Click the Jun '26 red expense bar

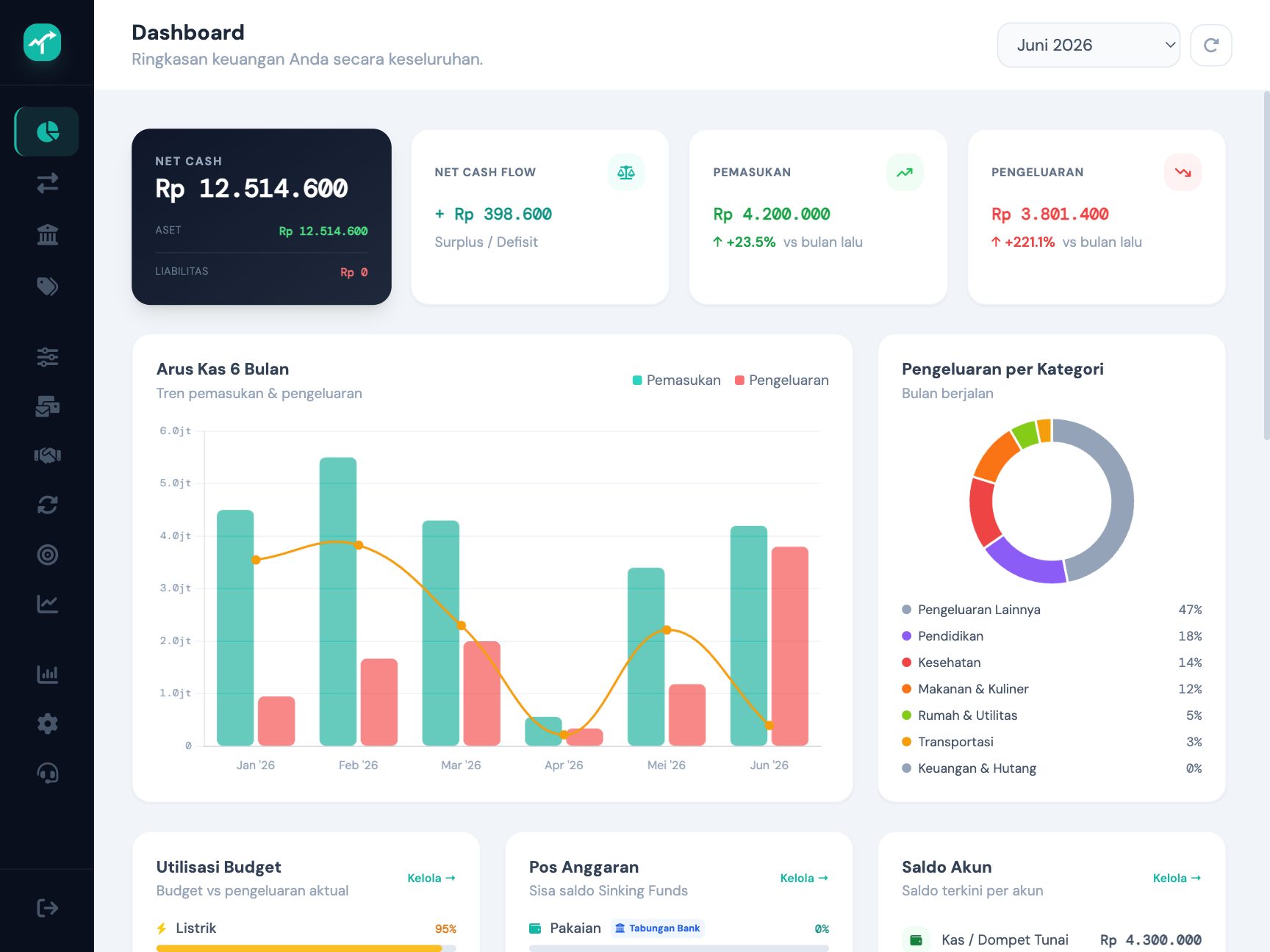click(x=790, y=646)
